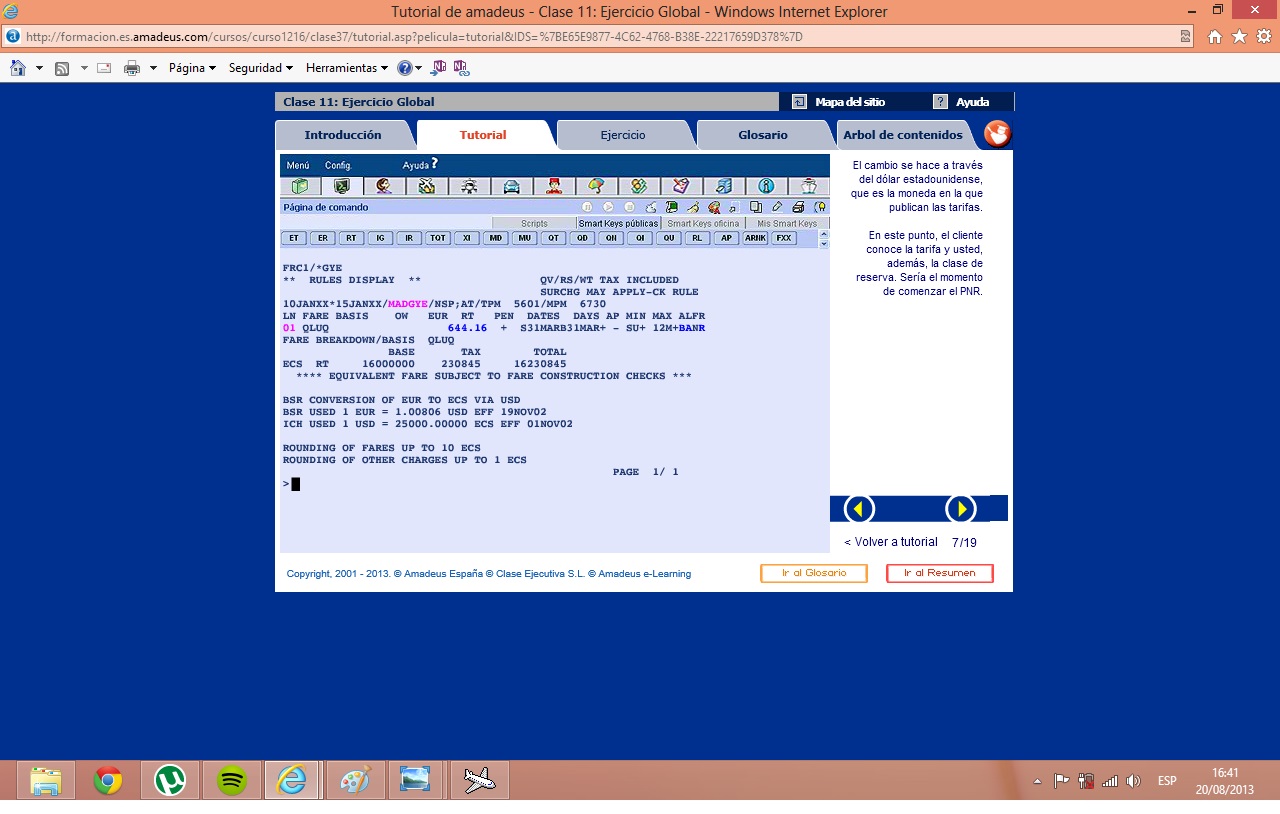Click the pencil edit icon

[777, 207]
